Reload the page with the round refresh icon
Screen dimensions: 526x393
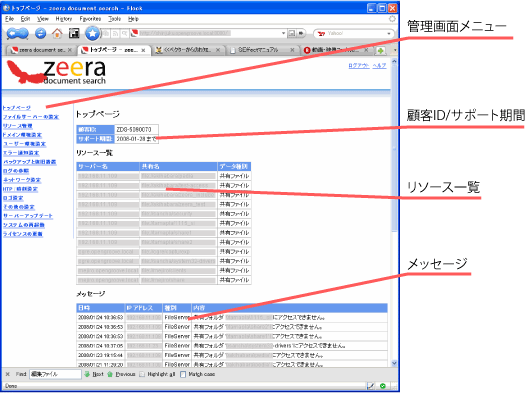[41, 33]
